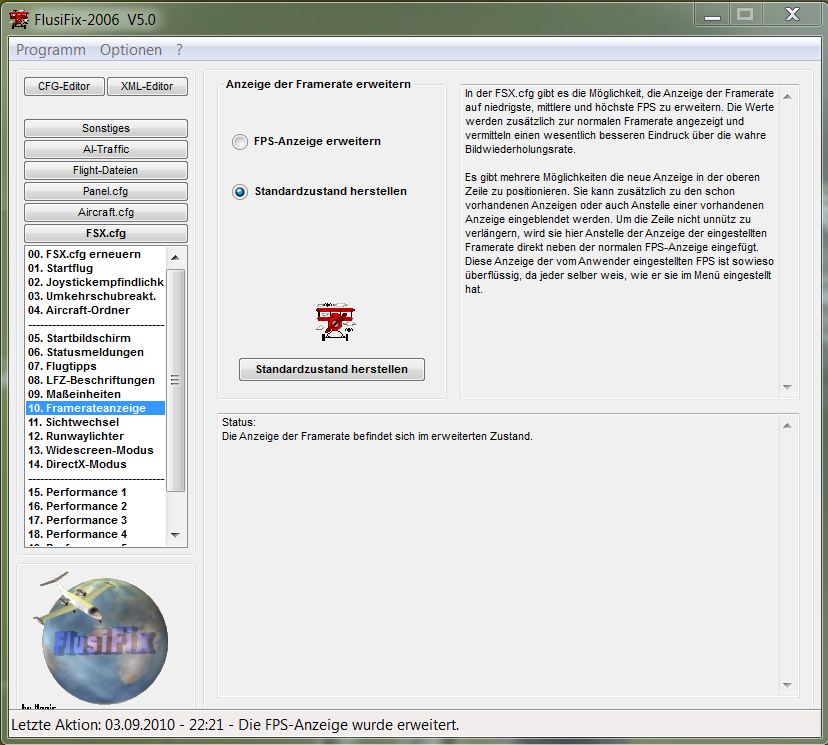Click the description text scroll up arrow

pos(787,96)
